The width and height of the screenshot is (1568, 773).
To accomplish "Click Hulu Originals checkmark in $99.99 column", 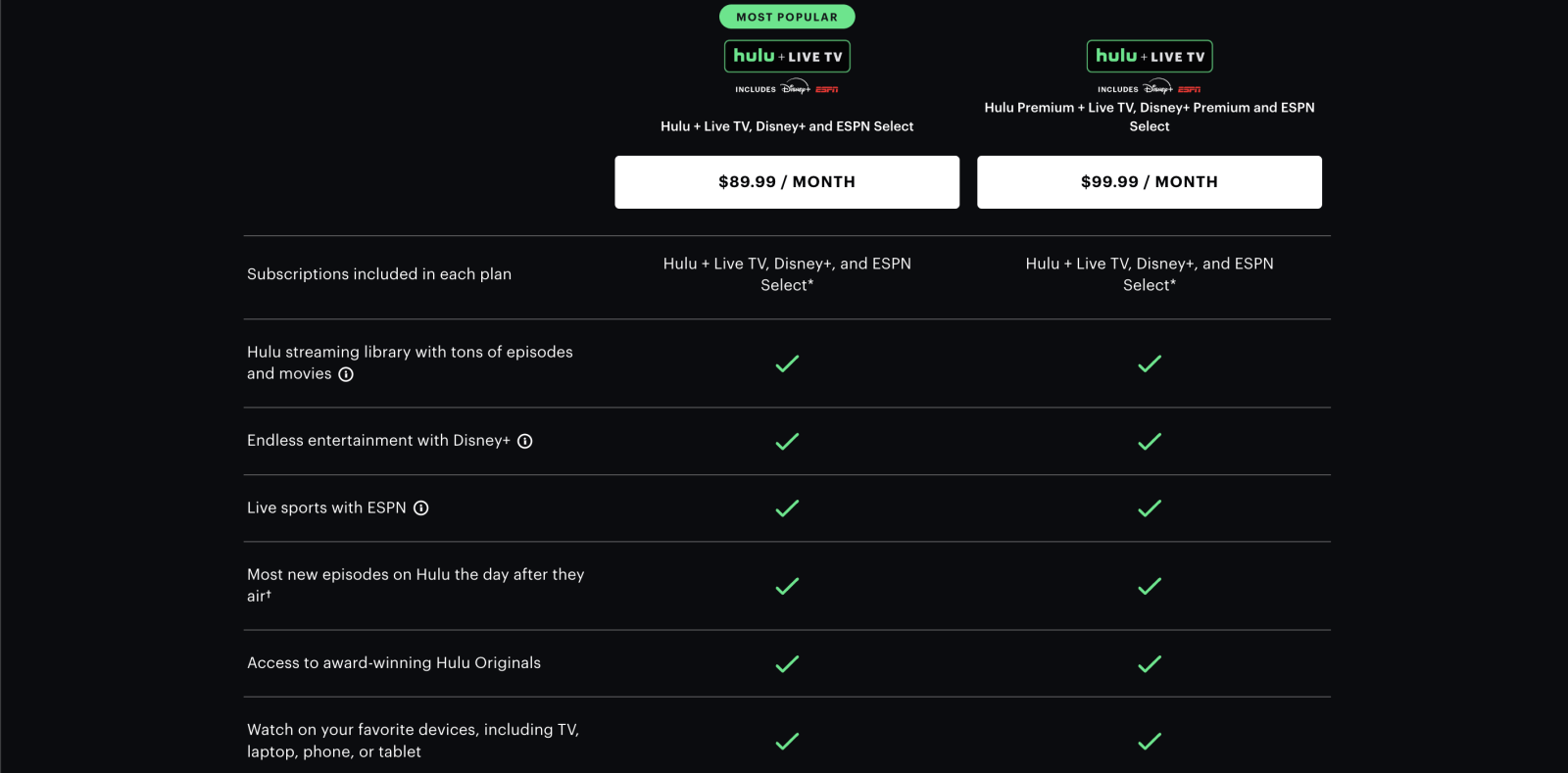I will 1150,663.
